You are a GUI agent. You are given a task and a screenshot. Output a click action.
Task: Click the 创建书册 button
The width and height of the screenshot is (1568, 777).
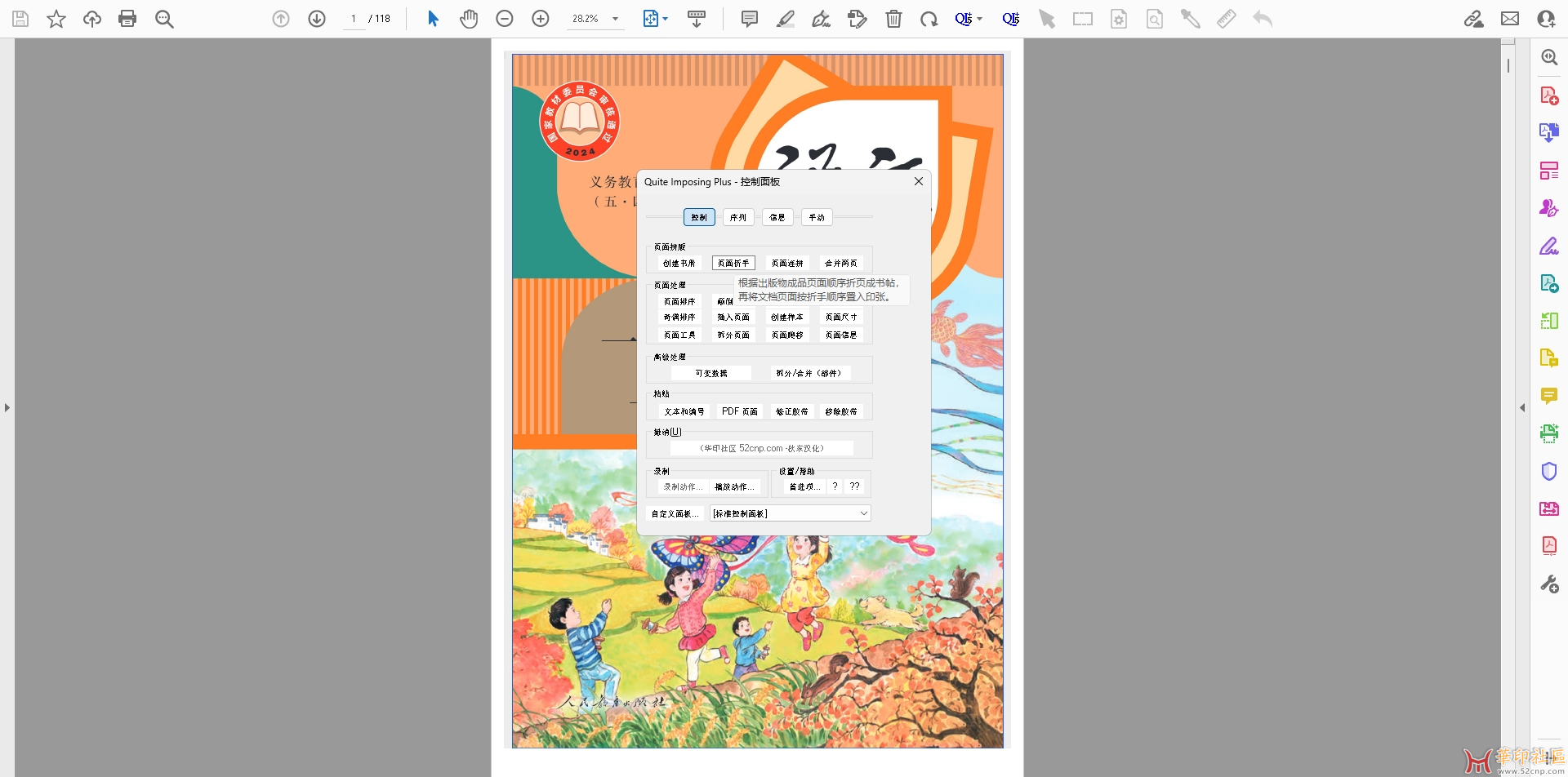tap(679, 264)
